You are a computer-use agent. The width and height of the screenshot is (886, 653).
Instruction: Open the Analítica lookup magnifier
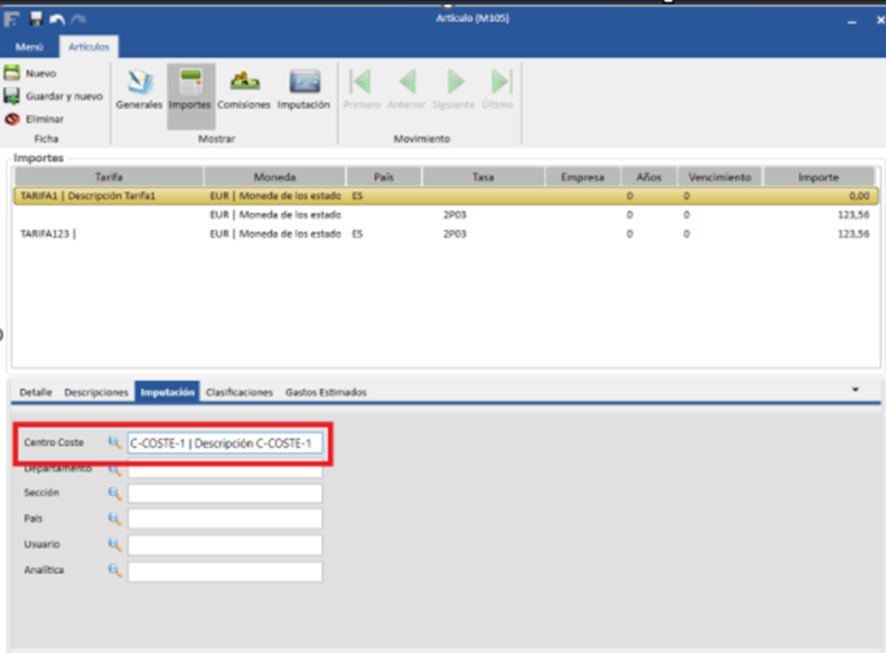click(x=115, y=570)
